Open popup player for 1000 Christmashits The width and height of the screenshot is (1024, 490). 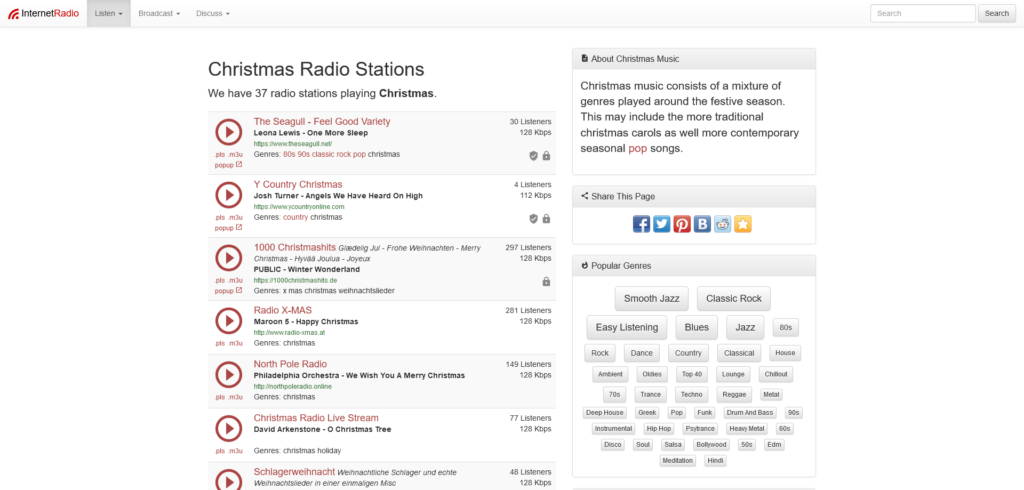point(229,291)
